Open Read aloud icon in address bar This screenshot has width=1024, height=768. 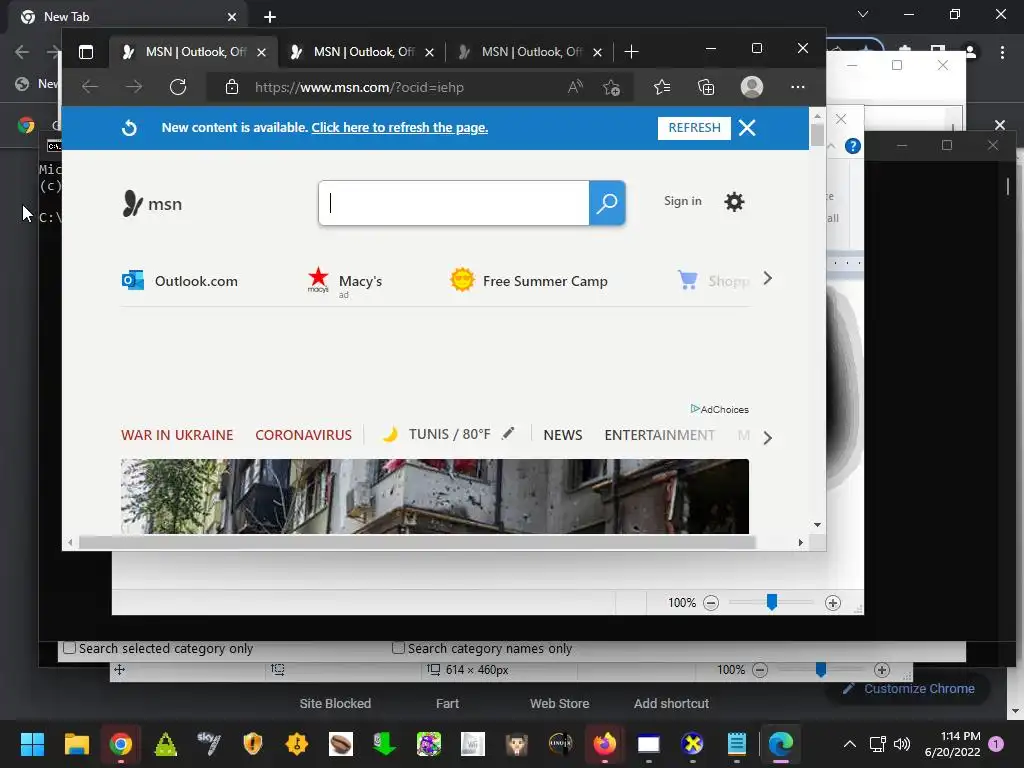[575, 87]
